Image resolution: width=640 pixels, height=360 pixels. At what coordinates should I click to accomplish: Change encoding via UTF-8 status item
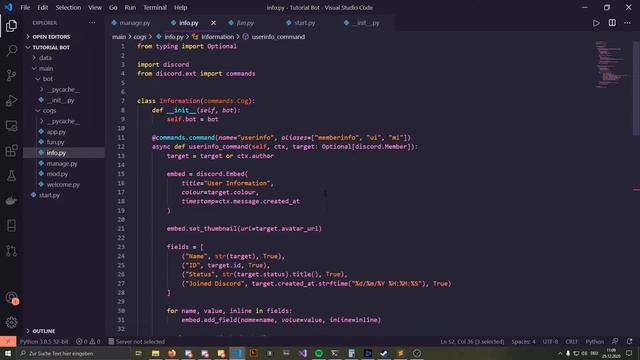tap(550, 341)
